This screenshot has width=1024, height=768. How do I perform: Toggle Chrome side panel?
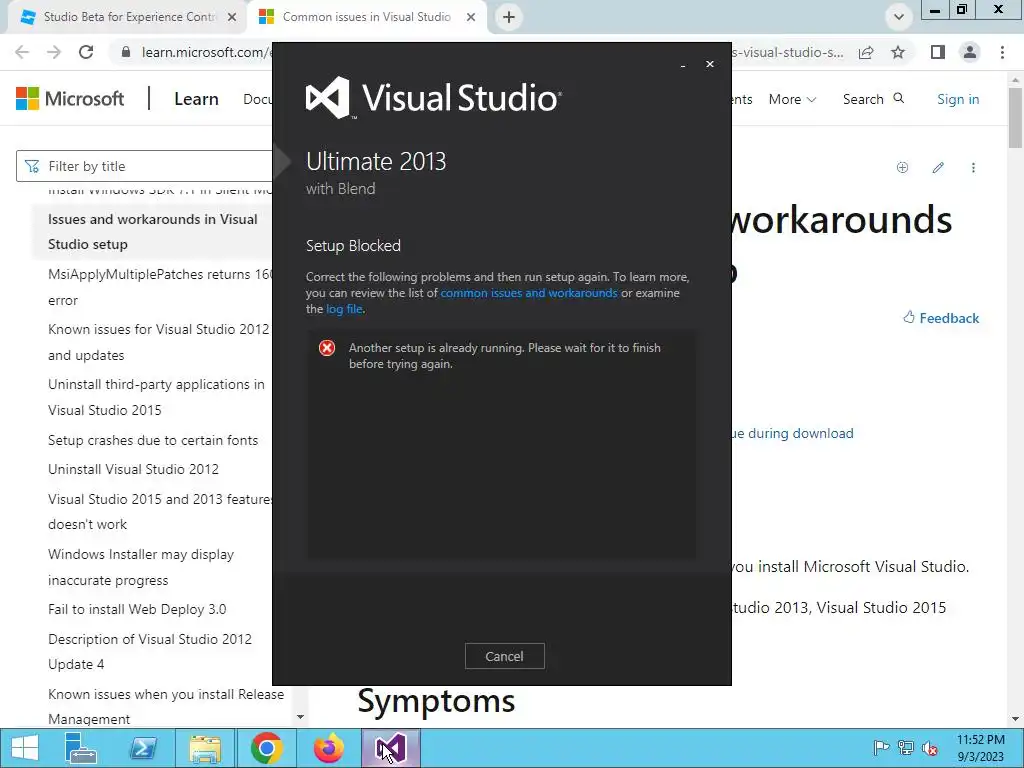coord(938,52)
